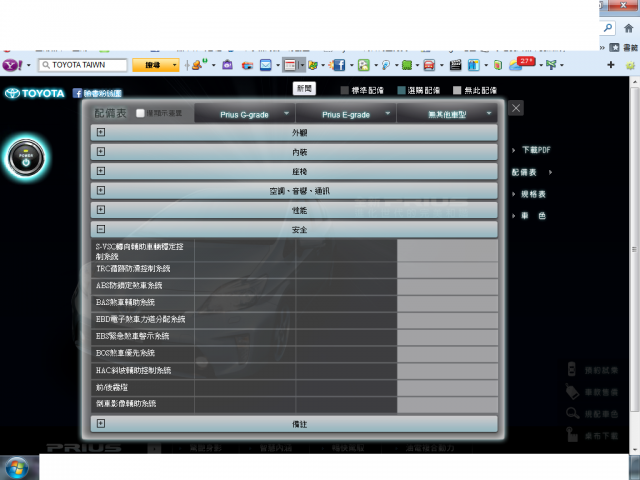Click the TOYOTA TAIWN search field
This screenshot has height=480, width=640.
click(83, 65)
